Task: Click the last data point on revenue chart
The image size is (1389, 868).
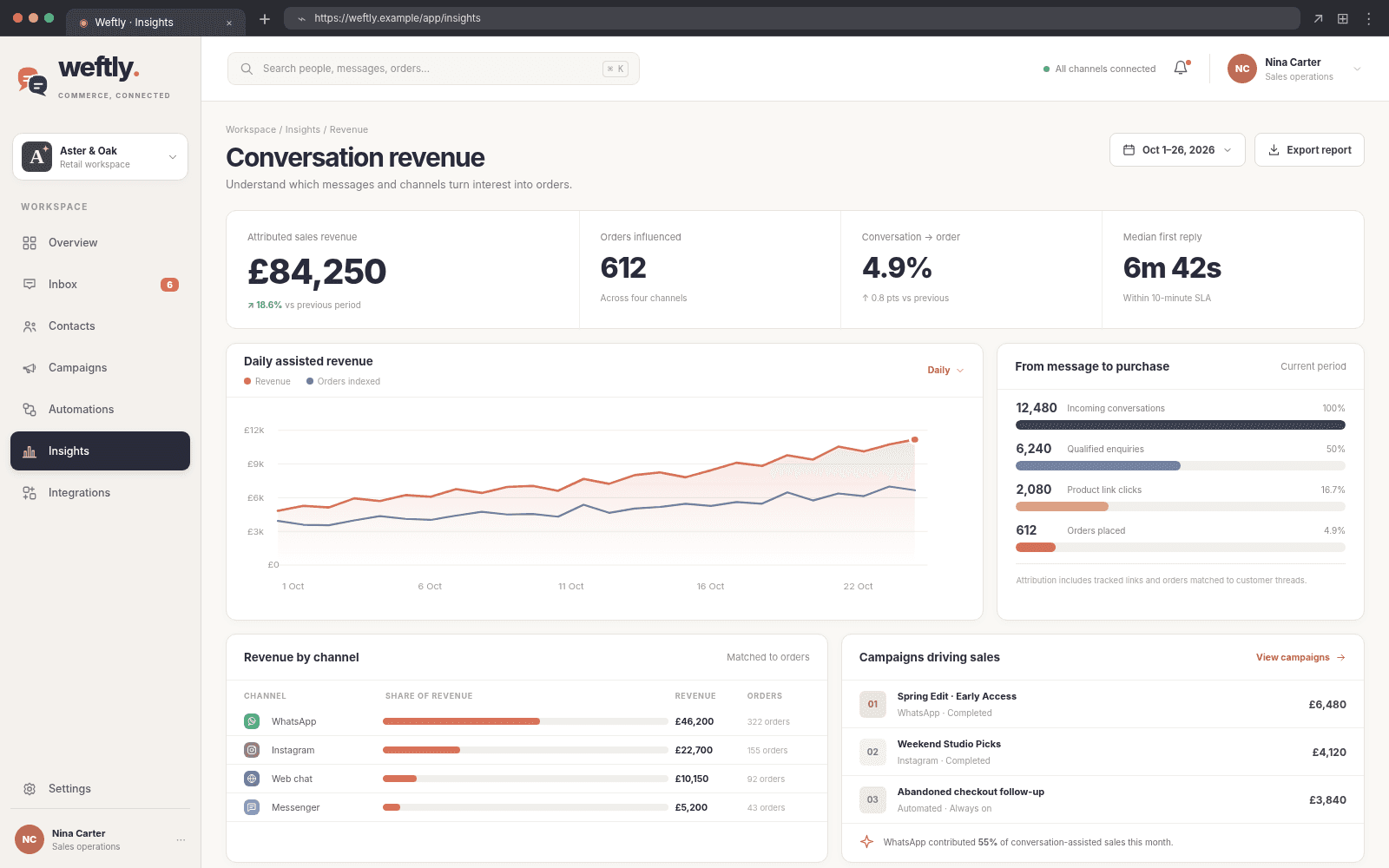Action: pos(915,440)
